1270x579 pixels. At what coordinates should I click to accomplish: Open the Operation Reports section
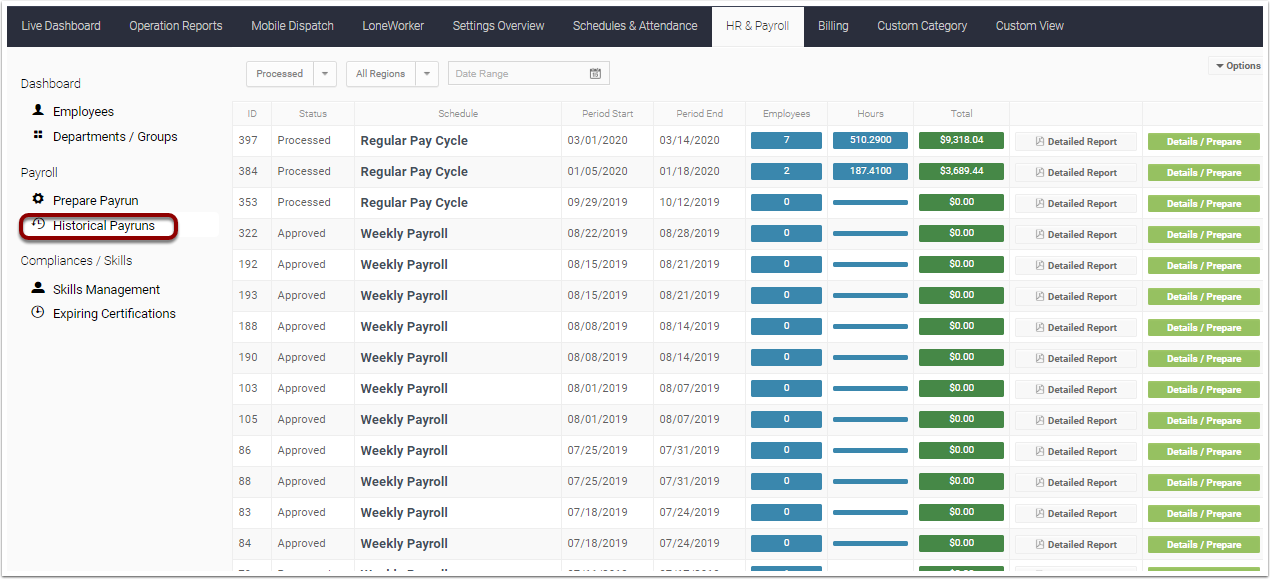click(x=175, y=26)
